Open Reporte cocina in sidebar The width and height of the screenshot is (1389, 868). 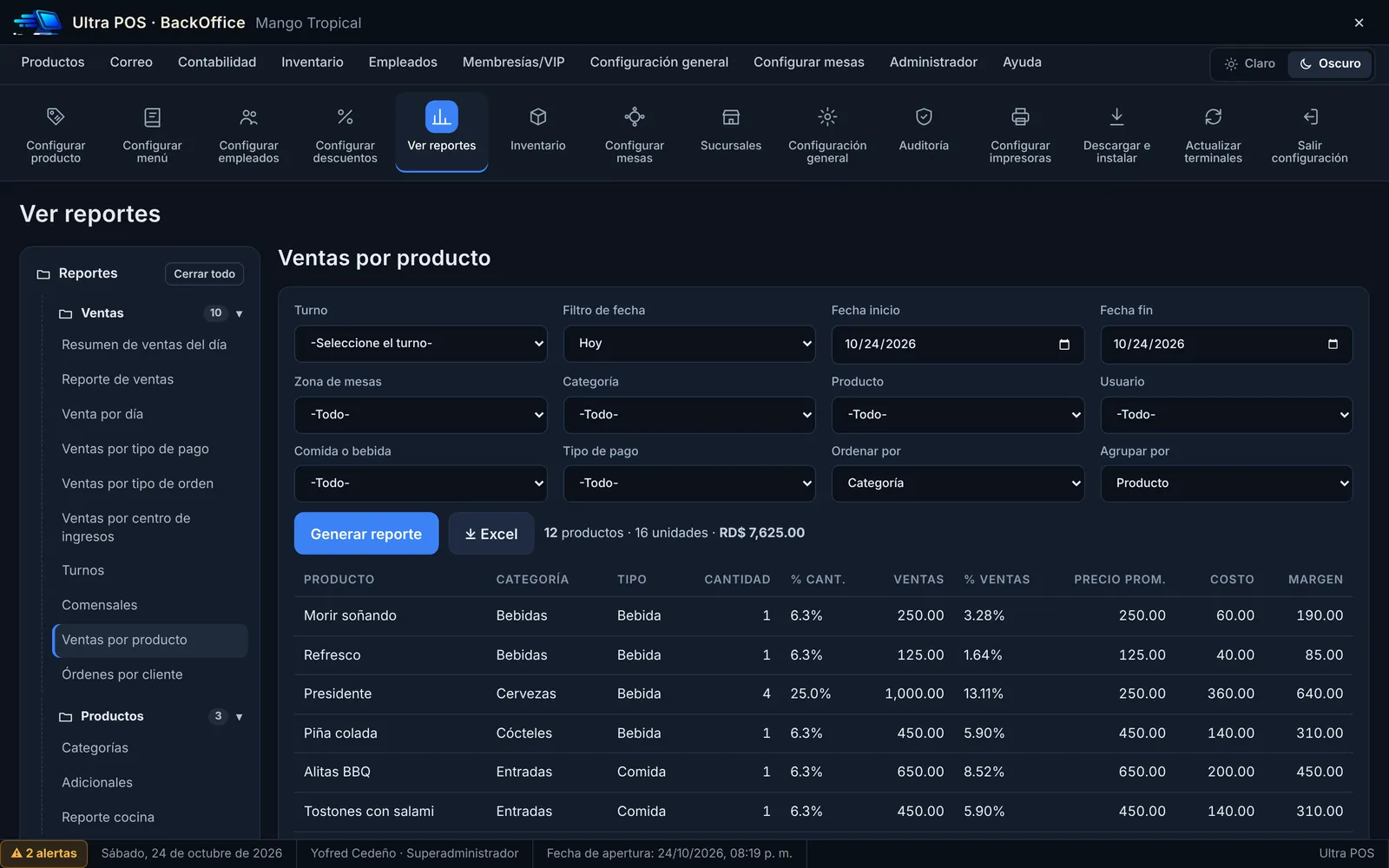109,818
